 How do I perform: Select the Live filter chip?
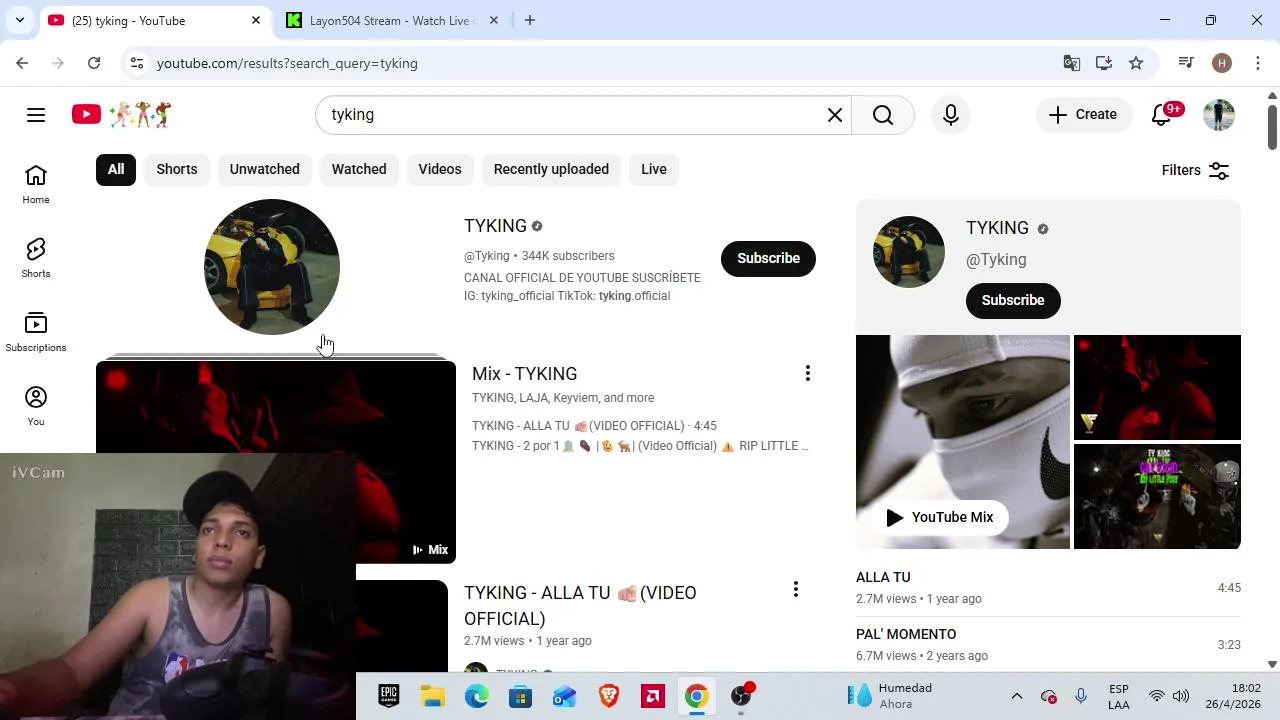pos(654,169)
